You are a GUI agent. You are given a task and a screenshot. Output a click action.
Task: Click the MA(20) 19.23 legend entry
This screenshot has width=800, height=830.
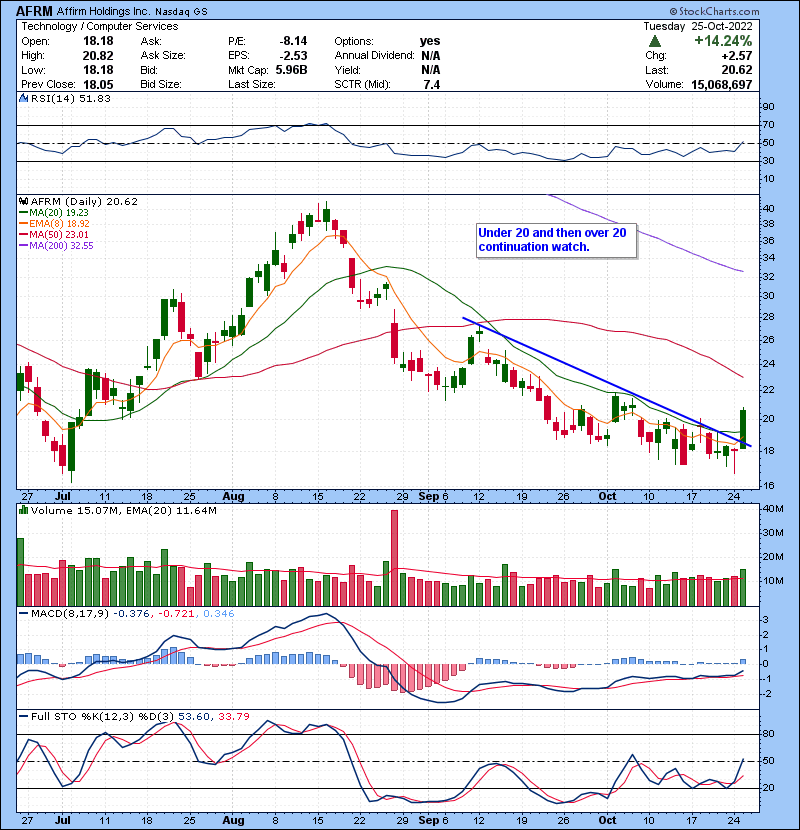pyautogui.click(x=54, y=213)
